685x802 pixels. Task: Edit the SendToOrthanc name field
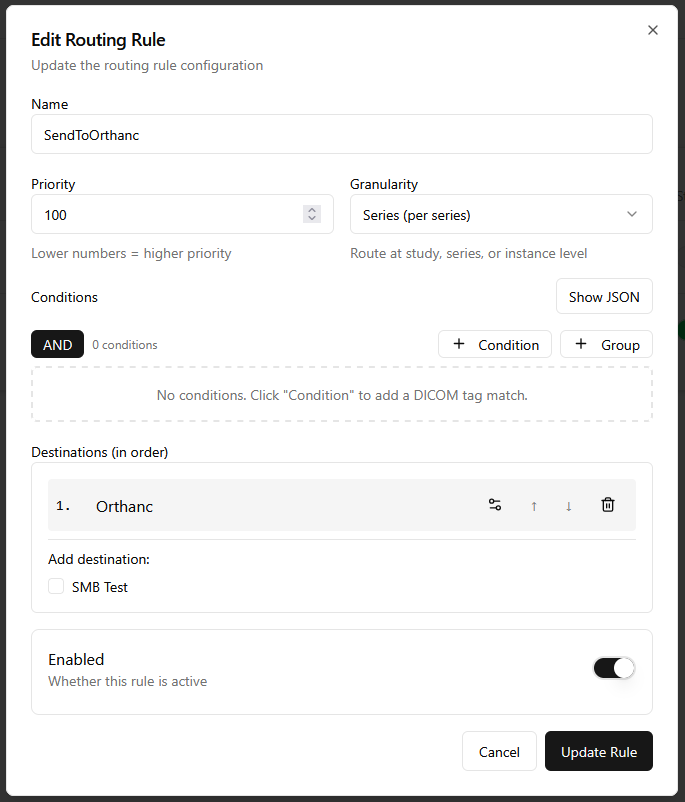pyautogui.click(x=342, y=134)
